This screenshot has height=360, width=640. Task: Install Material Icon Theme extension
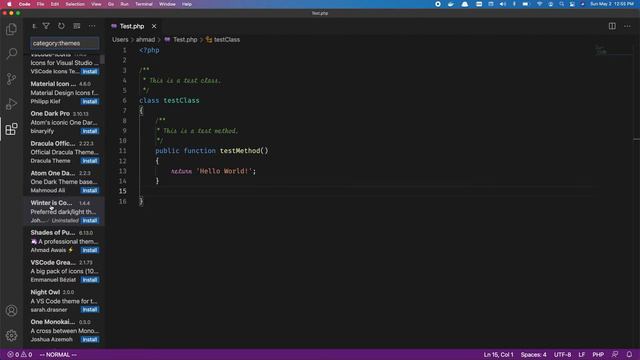pyautogui.click(x=89, y=101)
